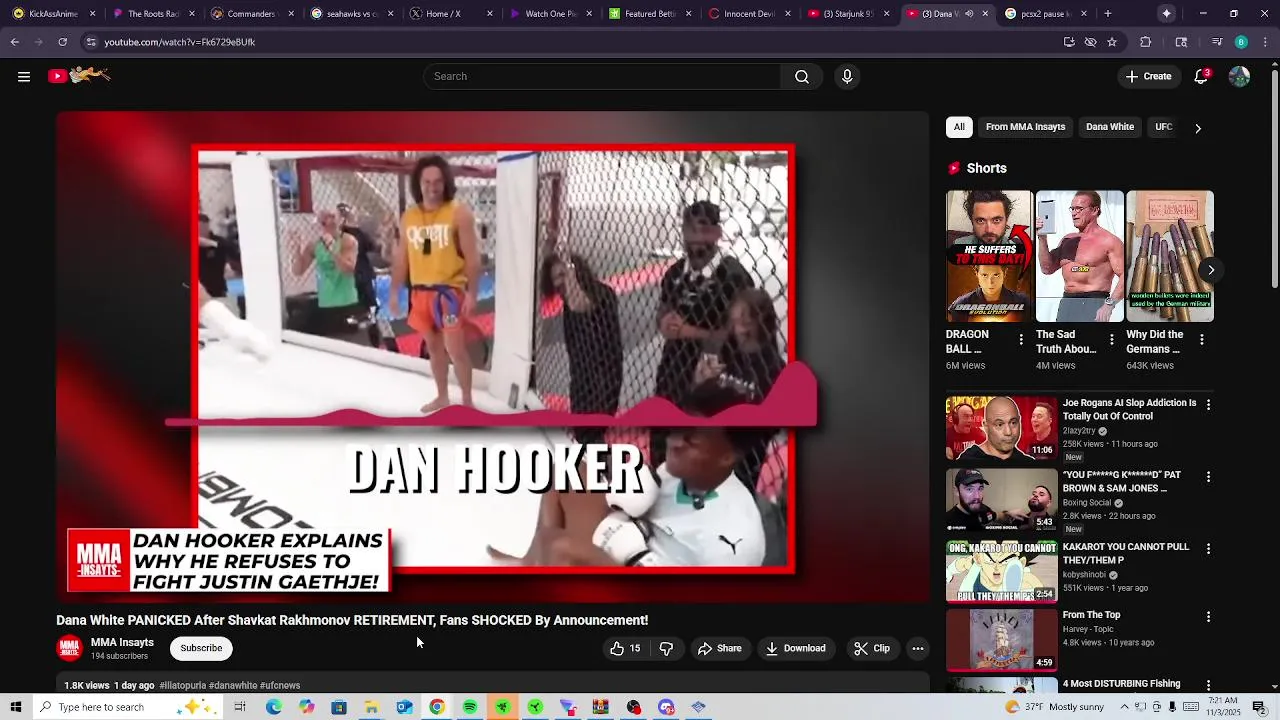Open The Sad Truth short thumbnail
The width and height of the screenshot is (1280, 720).
click(1079, 256)
